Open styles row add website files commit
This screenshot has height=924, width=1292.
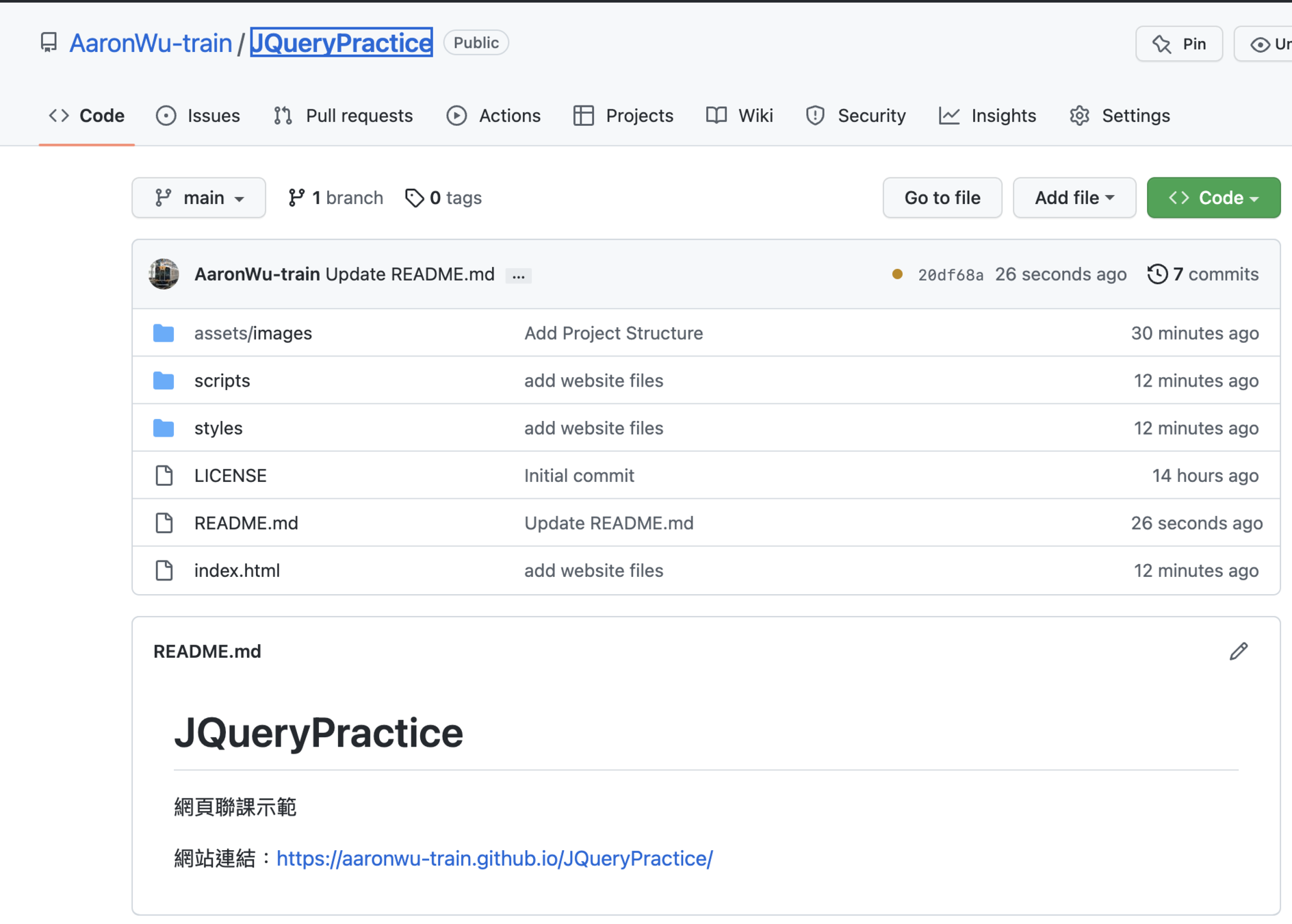coord(594,428)
